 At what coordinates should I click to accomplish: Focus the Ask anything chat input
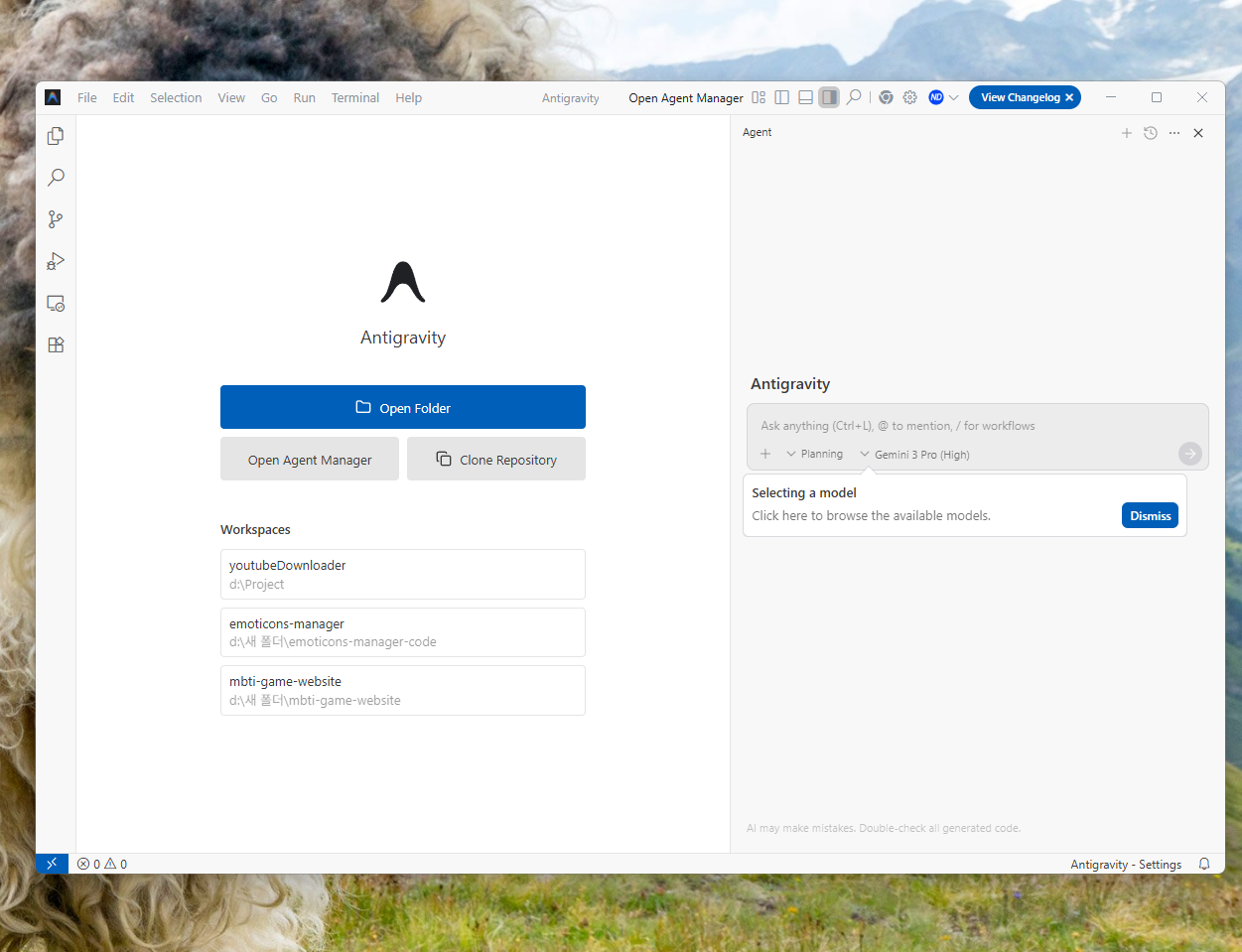pyautogui.click(x=977, y=426)
